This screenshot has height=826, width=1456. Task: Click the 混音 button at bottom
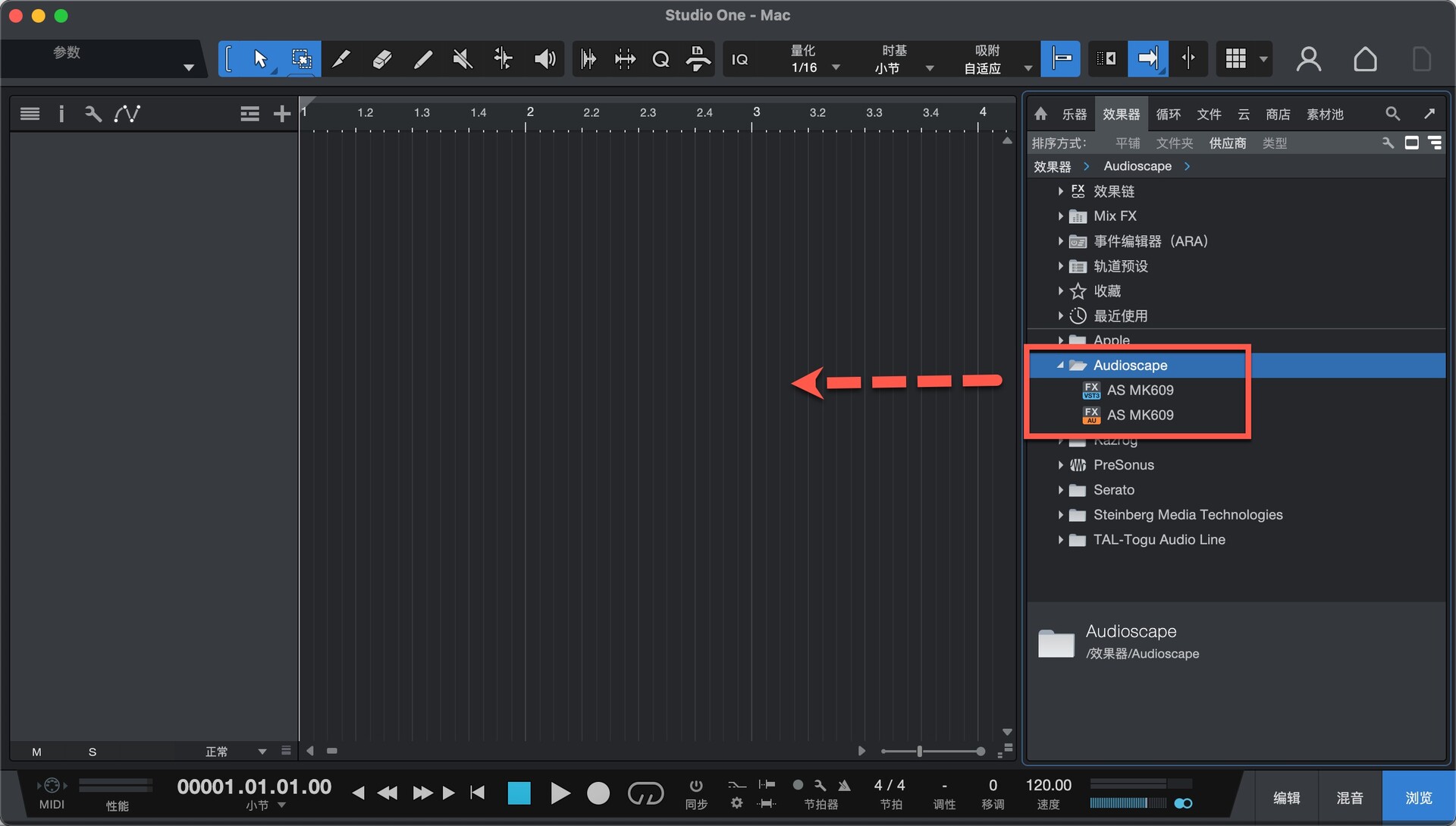click(x=1349, y=797)
